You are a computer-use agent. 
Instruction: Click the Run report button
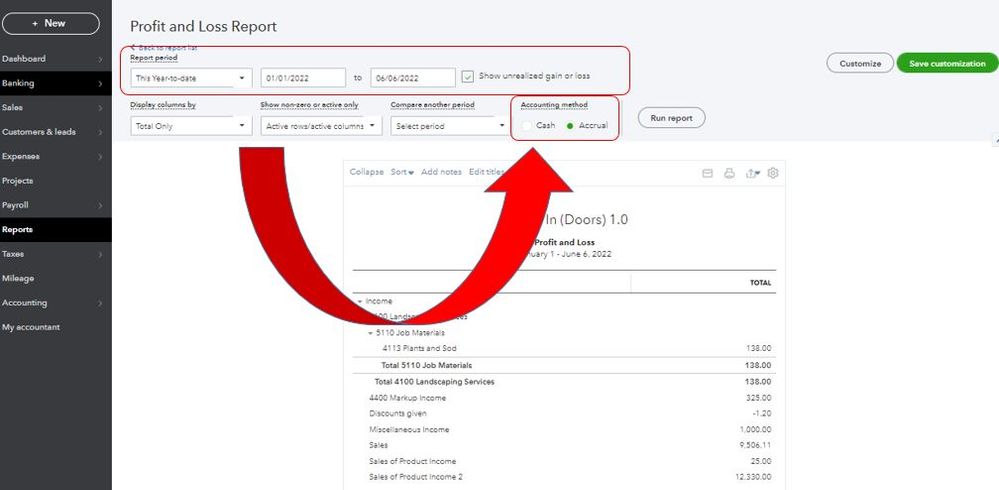click(x=672, y=118)
